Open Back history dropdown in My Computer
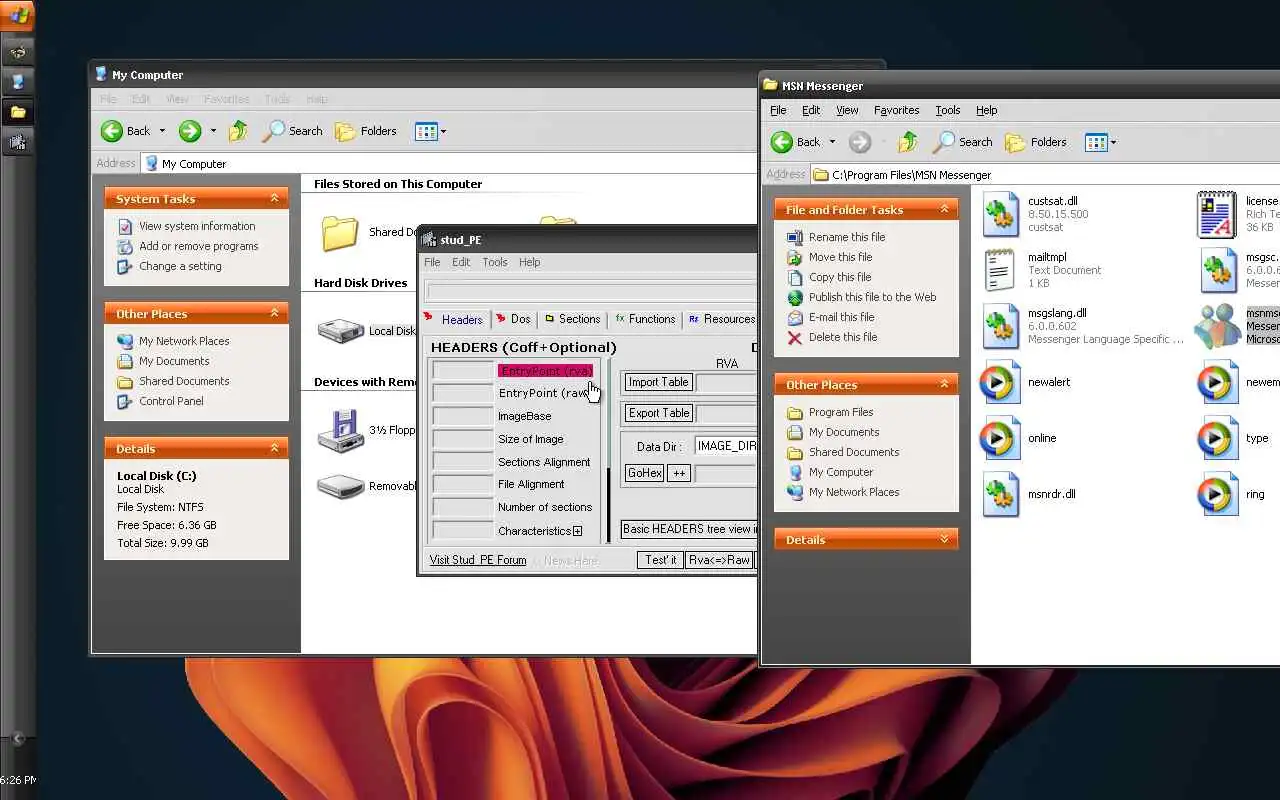 [x=162, y=131]
